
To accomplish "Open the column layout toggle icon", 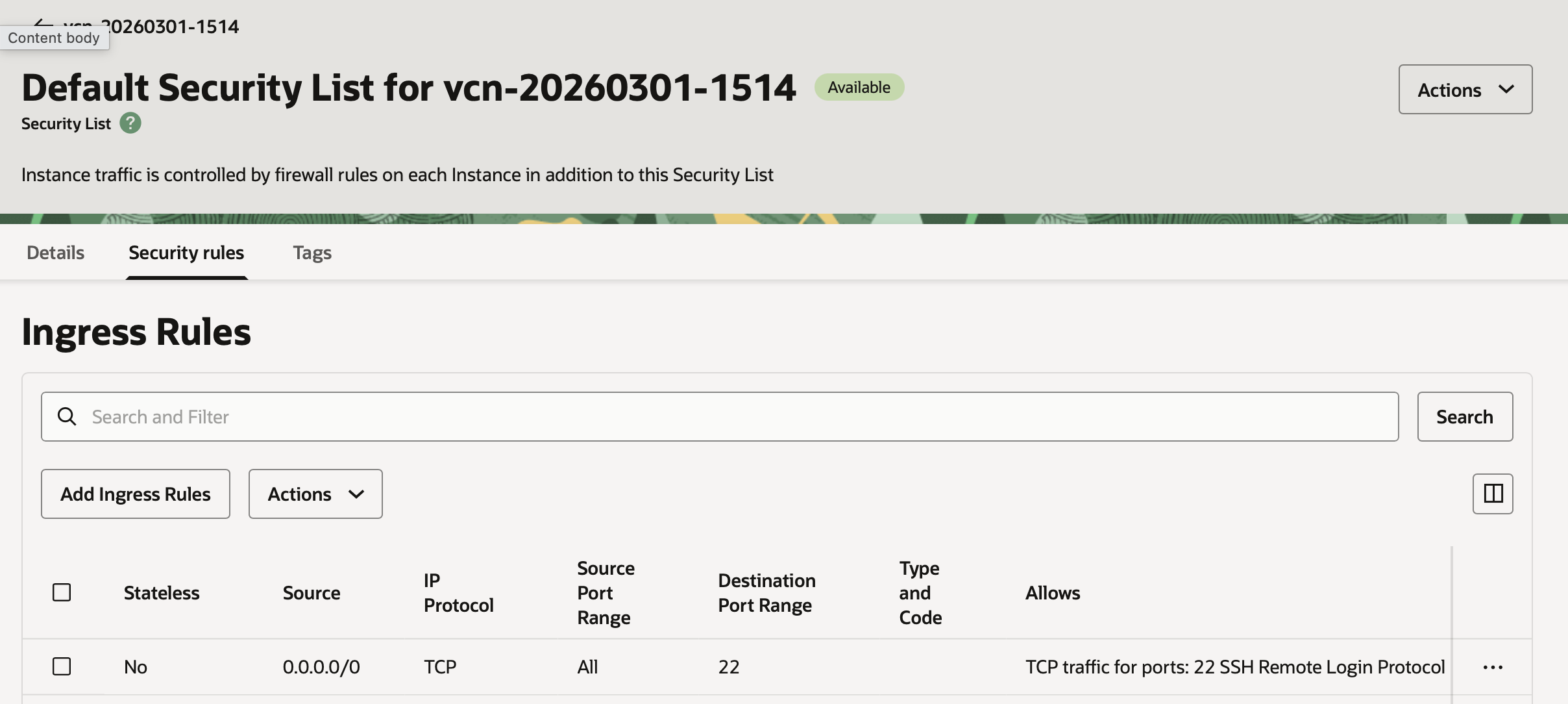I will 1493,494.
